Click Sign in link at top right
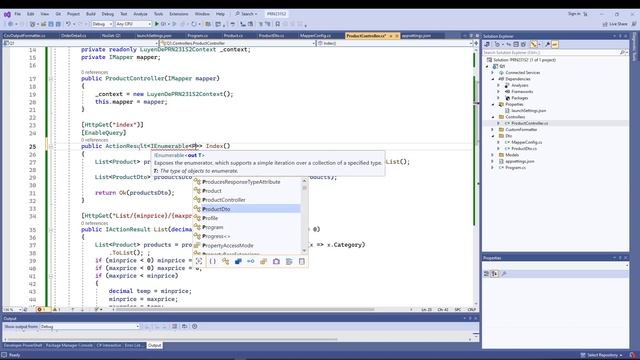Screen dimensions: 640x360 574,14
